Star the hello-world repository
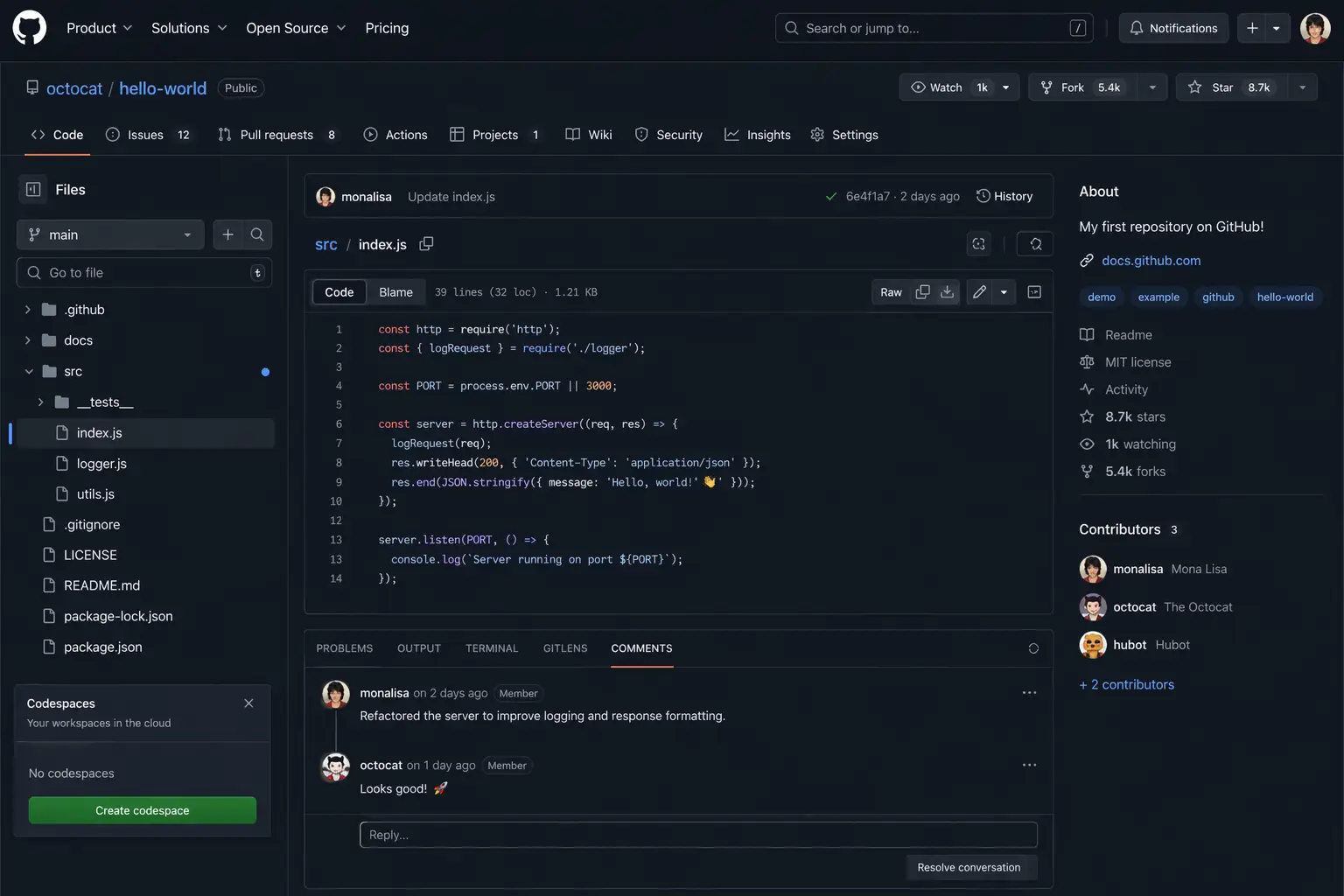 tap(1232, 87)
